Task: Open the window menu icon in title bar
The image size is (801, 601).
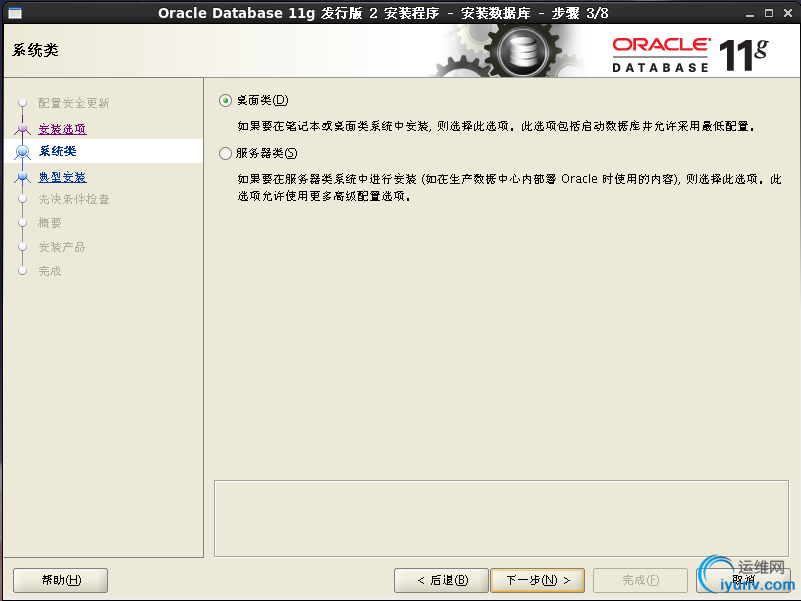Action: click(x=15, y=13)
